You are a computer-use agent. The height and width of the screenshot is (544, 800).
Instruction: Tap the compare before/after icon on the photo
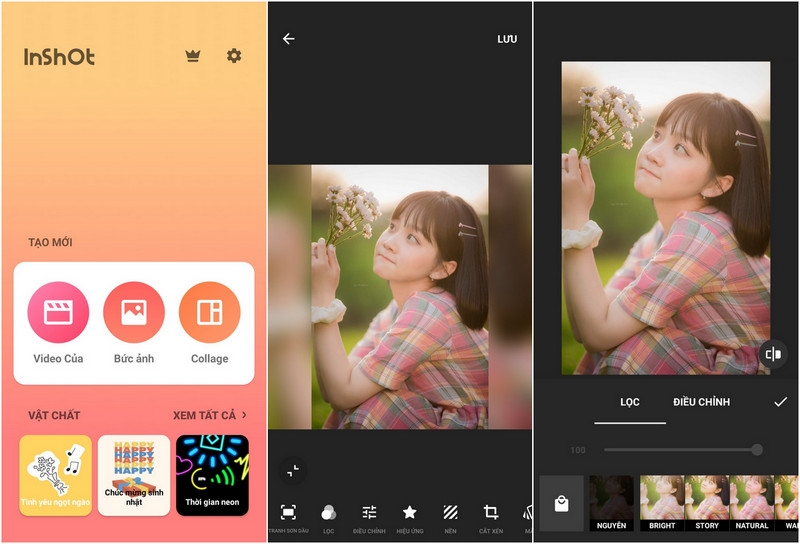point(773,354)
